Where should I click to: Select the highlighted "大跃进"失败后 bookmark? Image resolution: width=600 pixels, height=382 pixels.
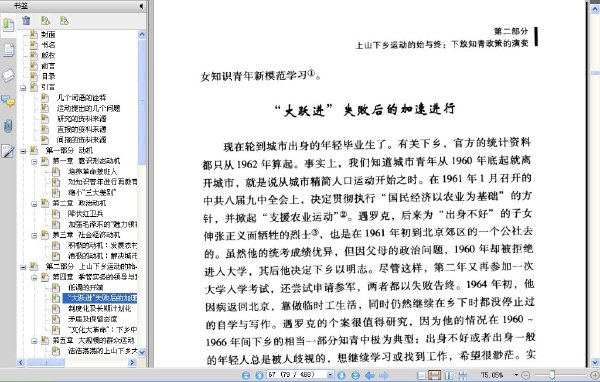click(x=99, y=298)
